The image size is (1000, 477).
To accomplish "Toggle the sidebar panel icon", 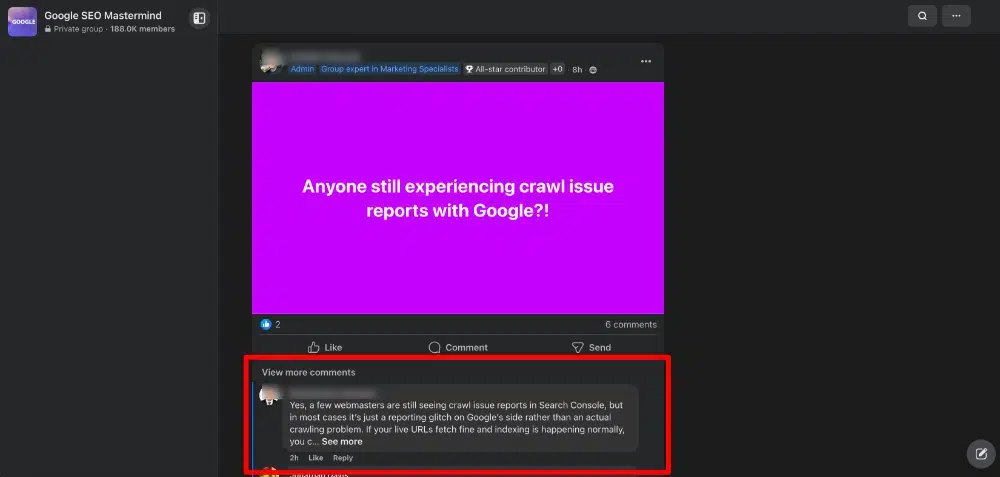I will [199, 18].
